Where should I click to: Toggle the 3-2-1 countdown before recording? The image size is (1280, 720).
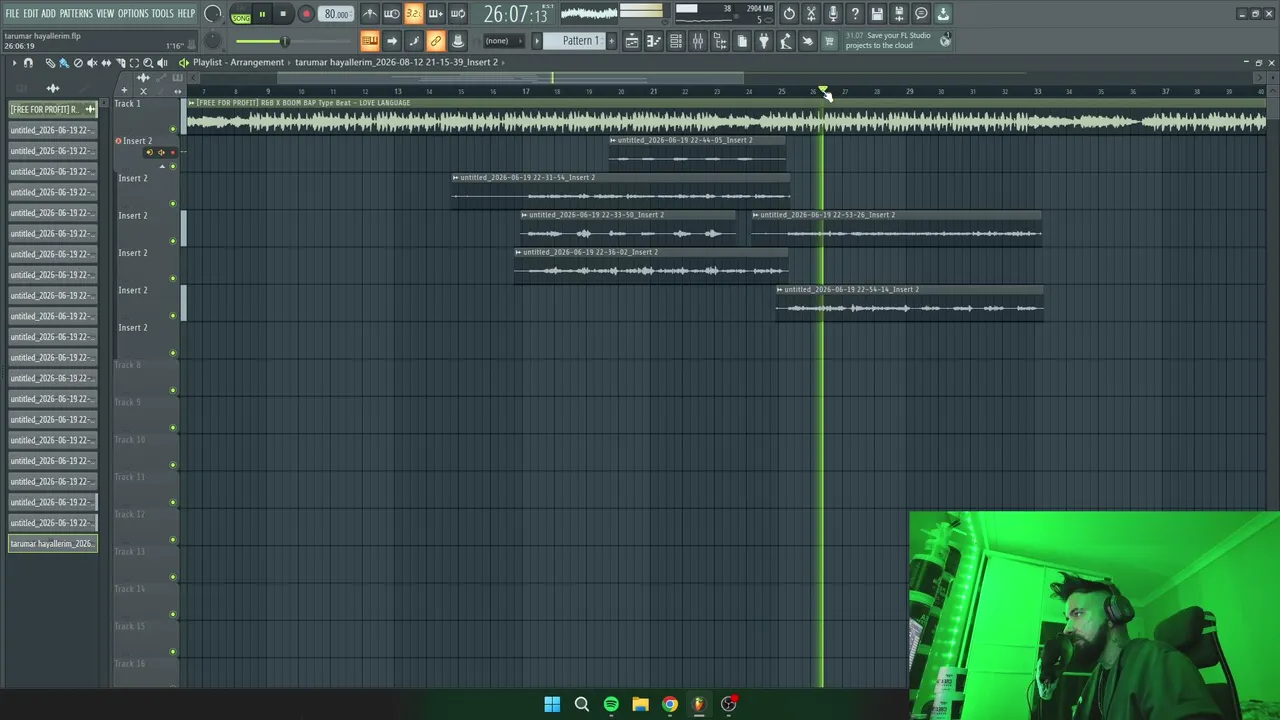(x=414, y=14)
